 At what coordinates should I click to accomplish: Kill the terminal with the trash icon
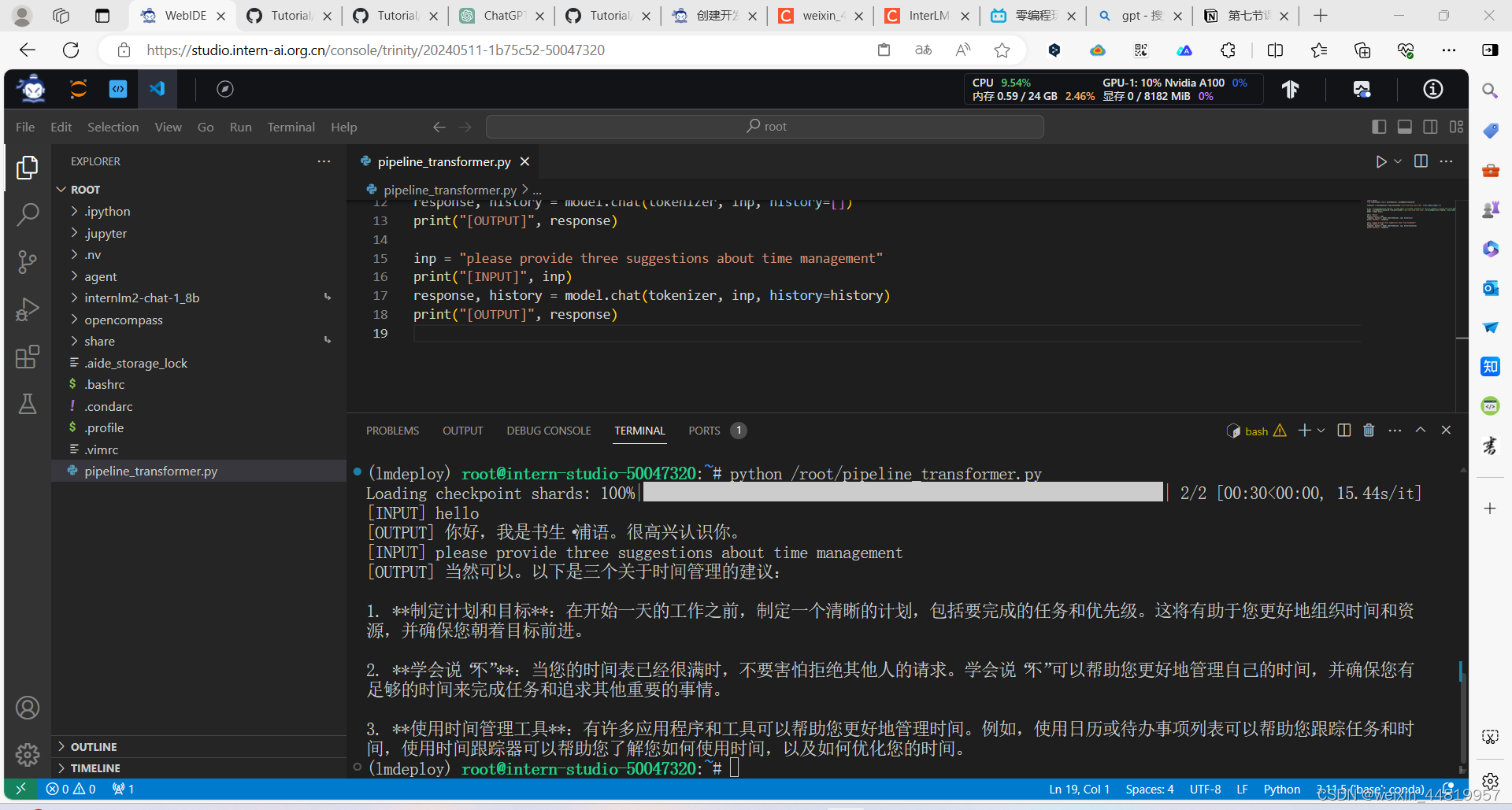pyautogui.click(x=1368, y=430)
